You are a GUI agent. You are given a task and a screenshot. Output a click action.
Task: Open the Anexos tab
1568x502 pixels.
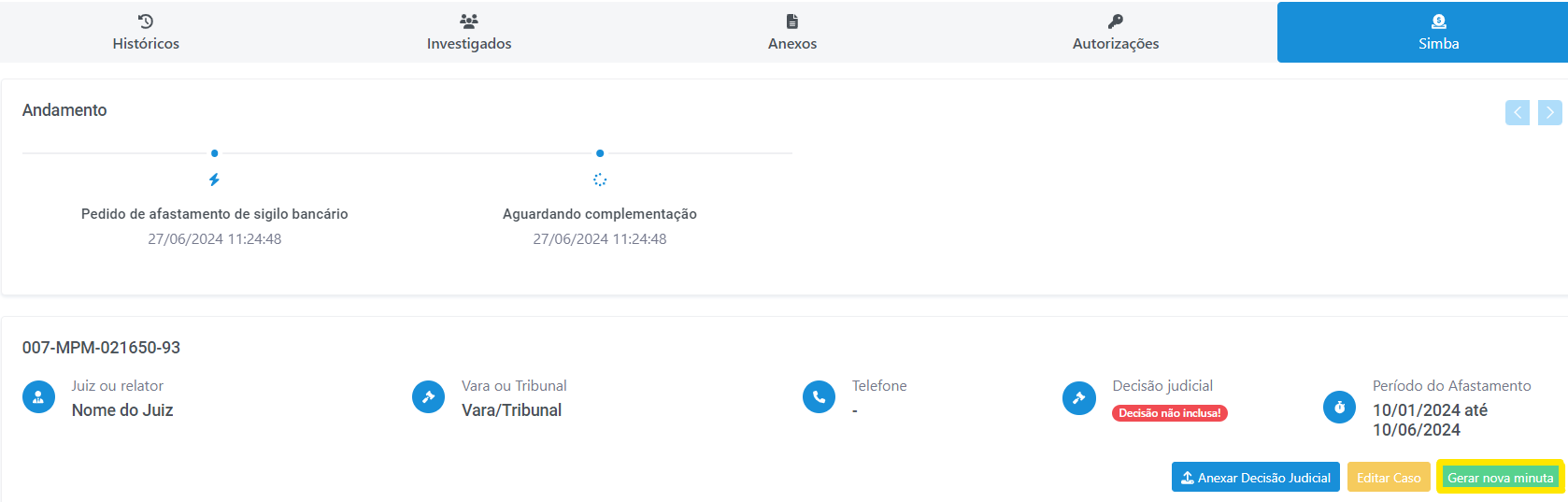[x=792, y=32]
